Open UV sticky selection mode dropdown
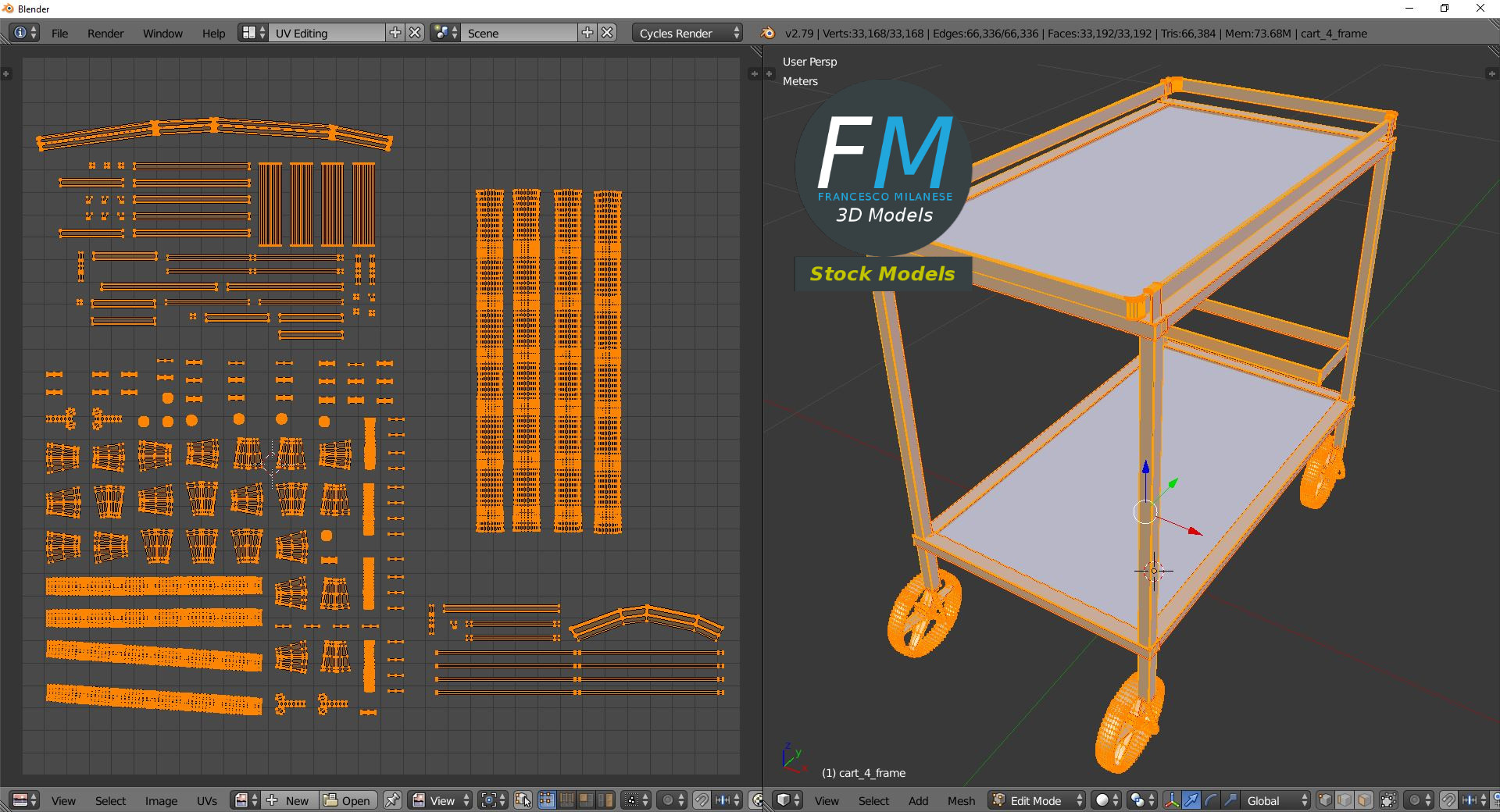The width and height of the screenshot is (1500, 812). (636, 800)
